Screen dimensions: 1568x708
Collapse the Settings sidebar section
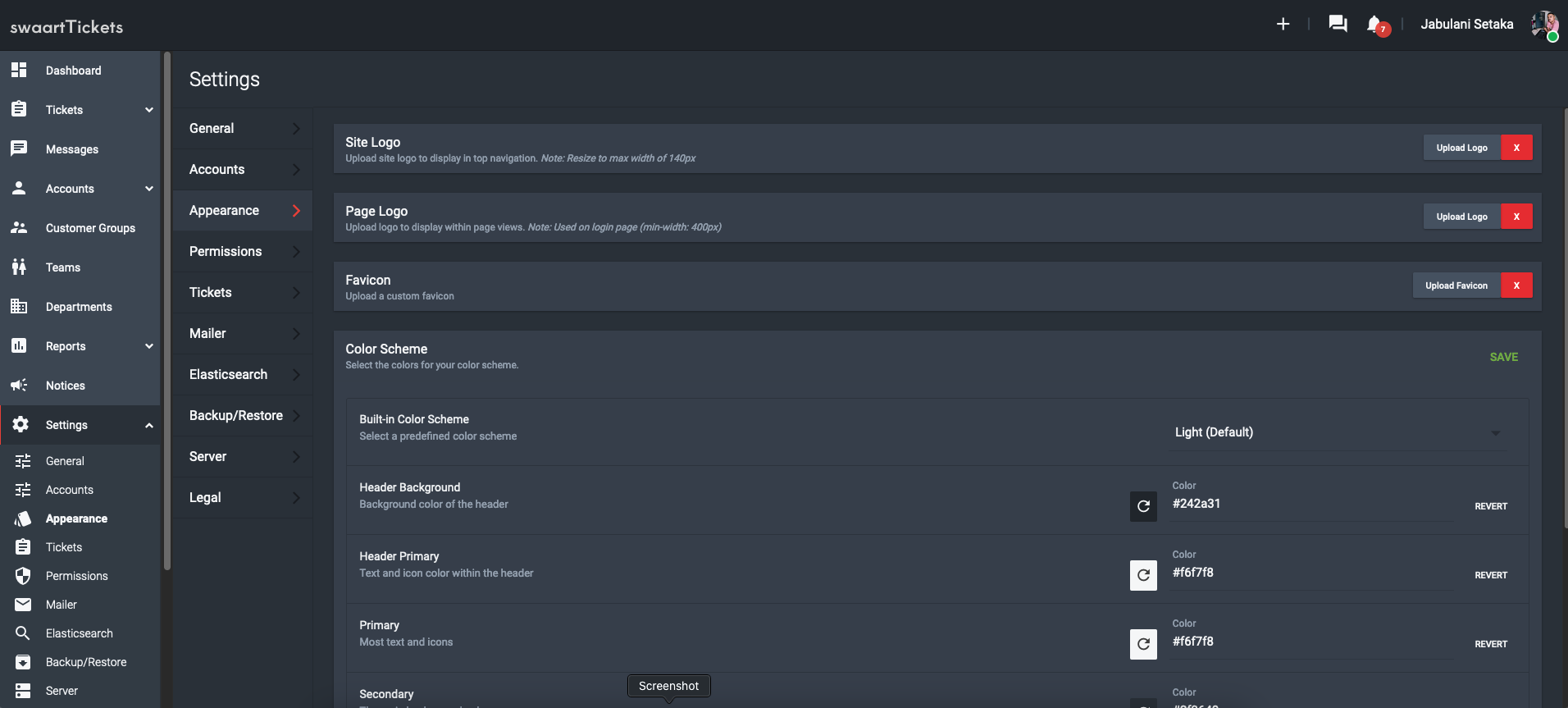coord(149,425)
